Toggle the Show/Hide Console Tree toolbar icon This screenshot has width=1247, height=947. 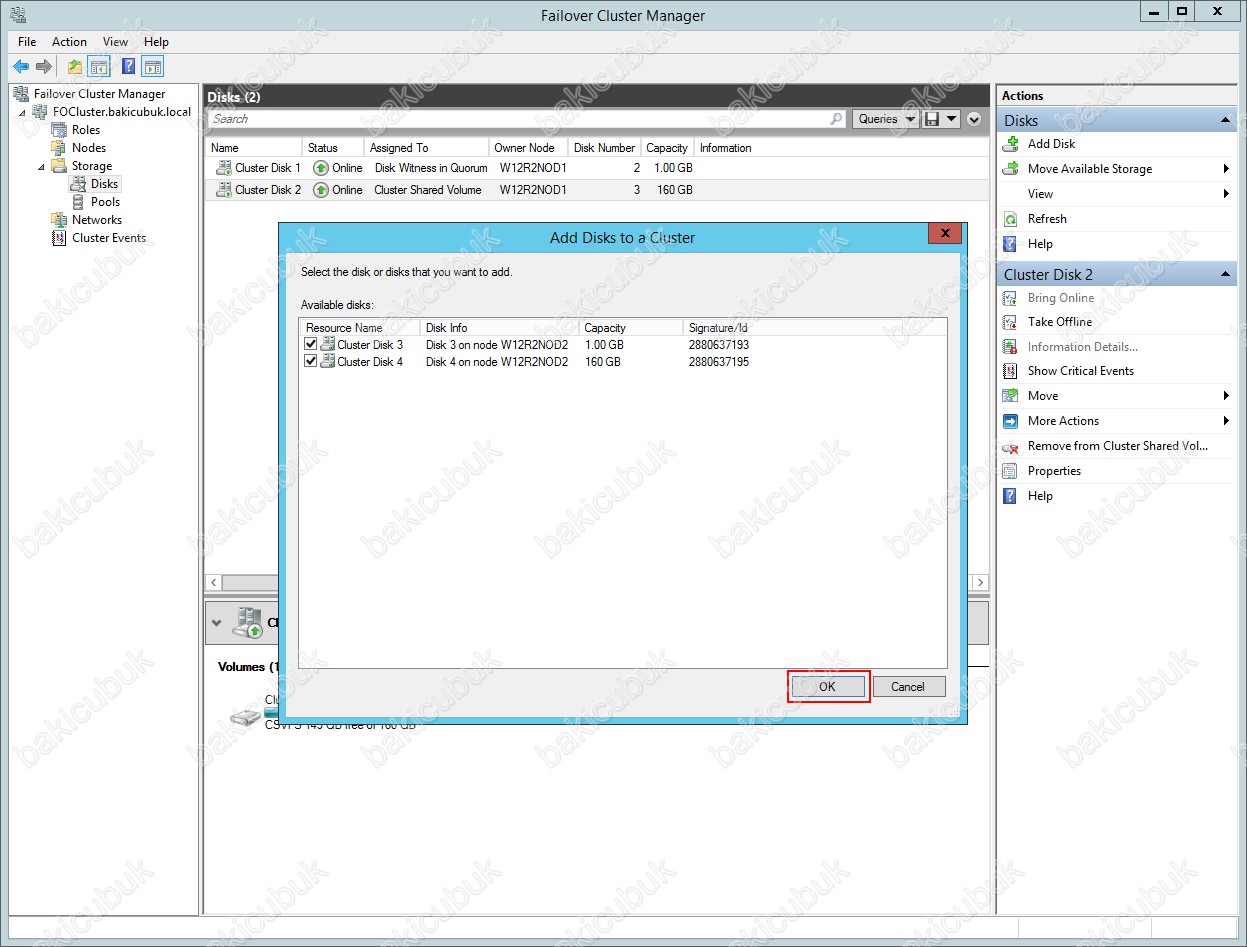99,67
